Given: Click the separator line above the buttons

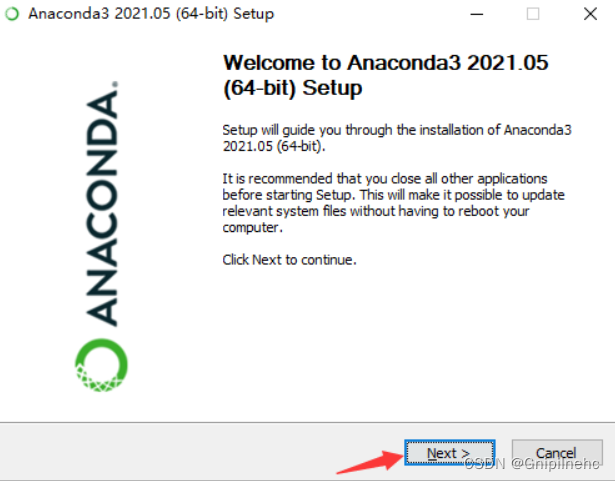Looking at the screenshot, I should [308, 423].
